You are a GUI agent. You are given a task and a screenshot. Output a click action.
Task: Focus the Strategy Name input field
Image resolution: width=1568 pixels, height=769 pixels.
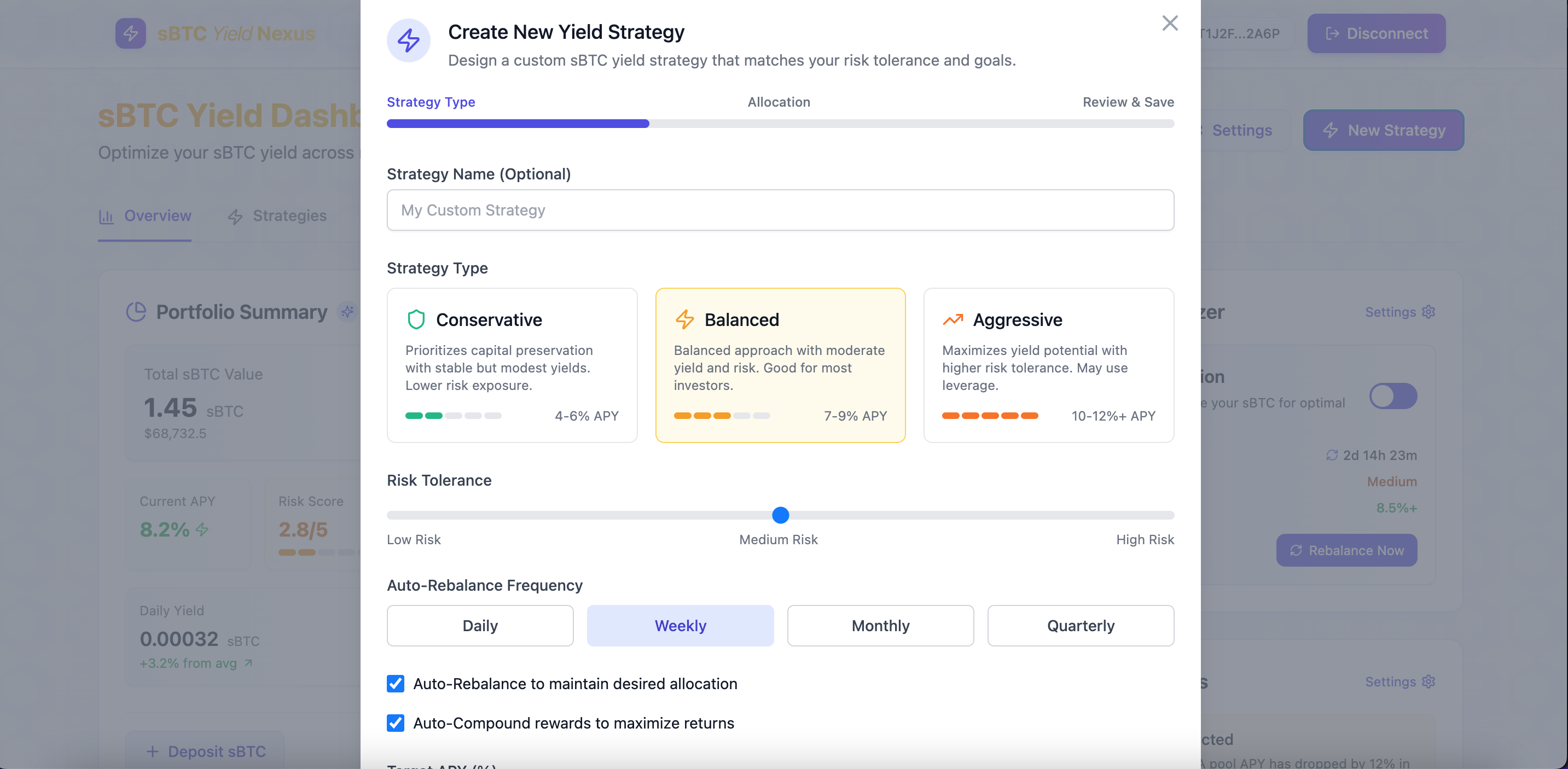(780, 210)
